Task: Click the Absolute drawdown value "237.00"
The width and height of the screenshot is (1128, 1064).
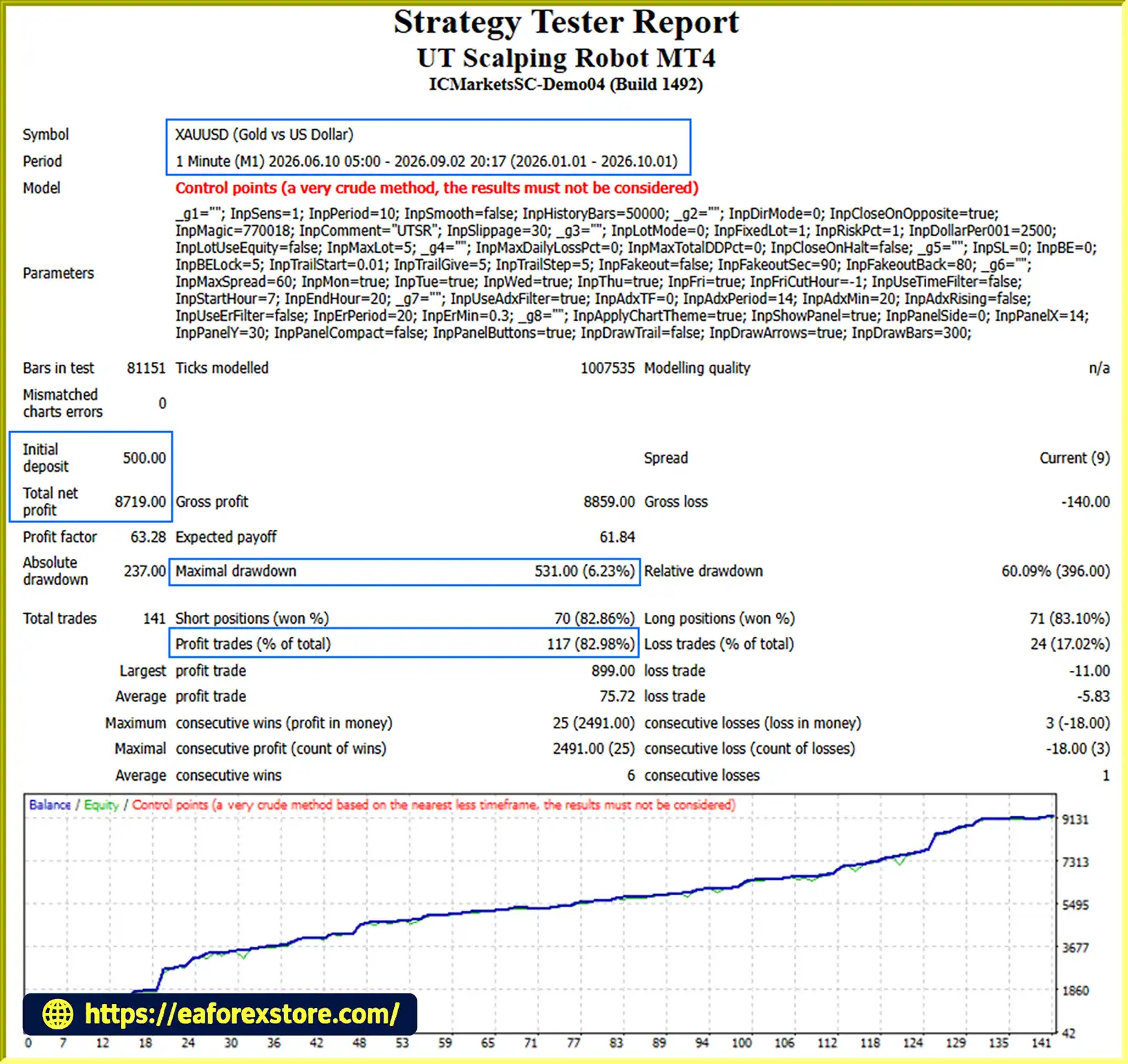Action: click(x=144, y=571)
